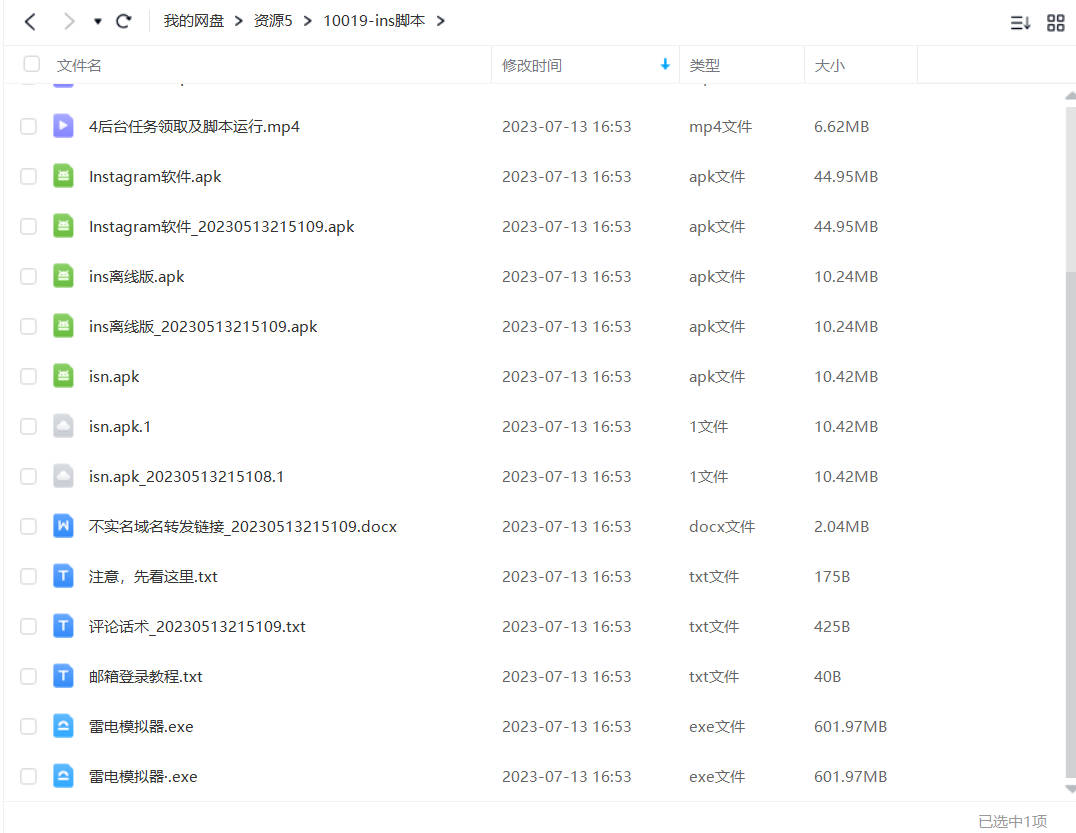Select file name Instagram软件_20230513215109.apk
This screenshot has height=833, width=1076.
(222, 227)
